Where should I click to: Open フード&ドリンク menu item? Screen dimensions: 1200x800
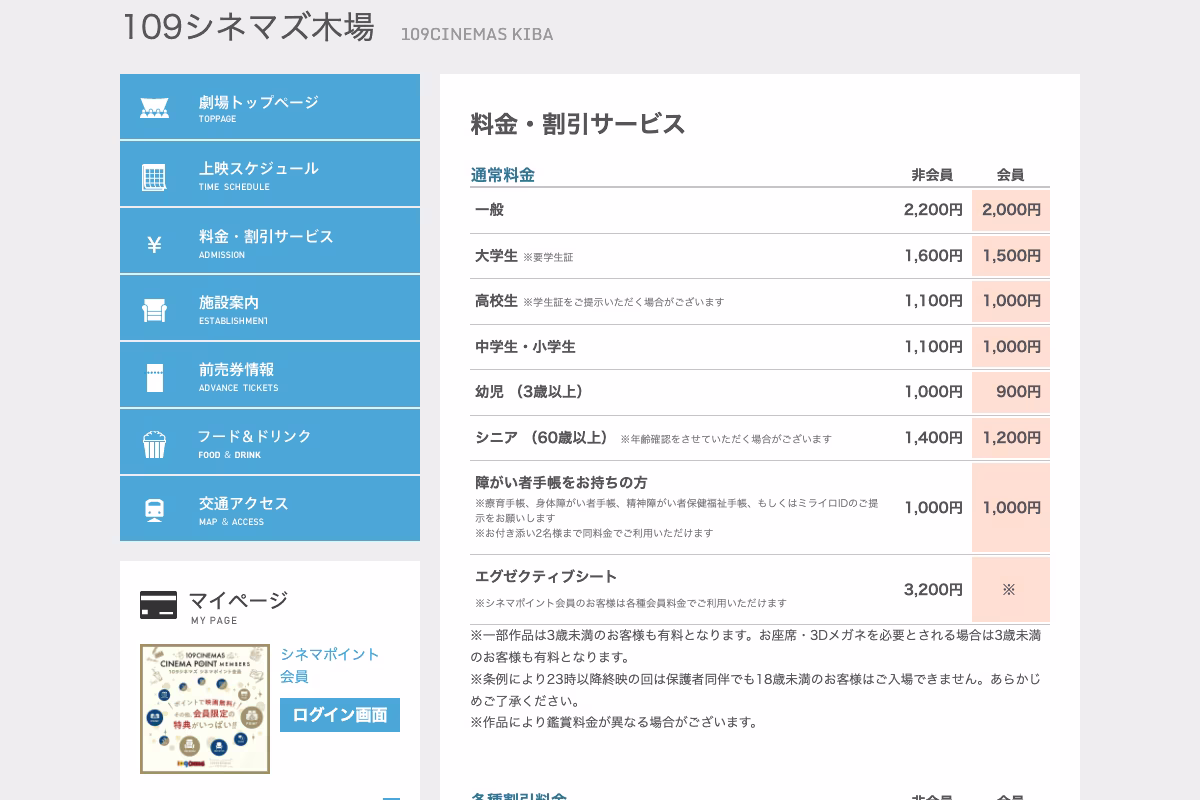point(270,442)
